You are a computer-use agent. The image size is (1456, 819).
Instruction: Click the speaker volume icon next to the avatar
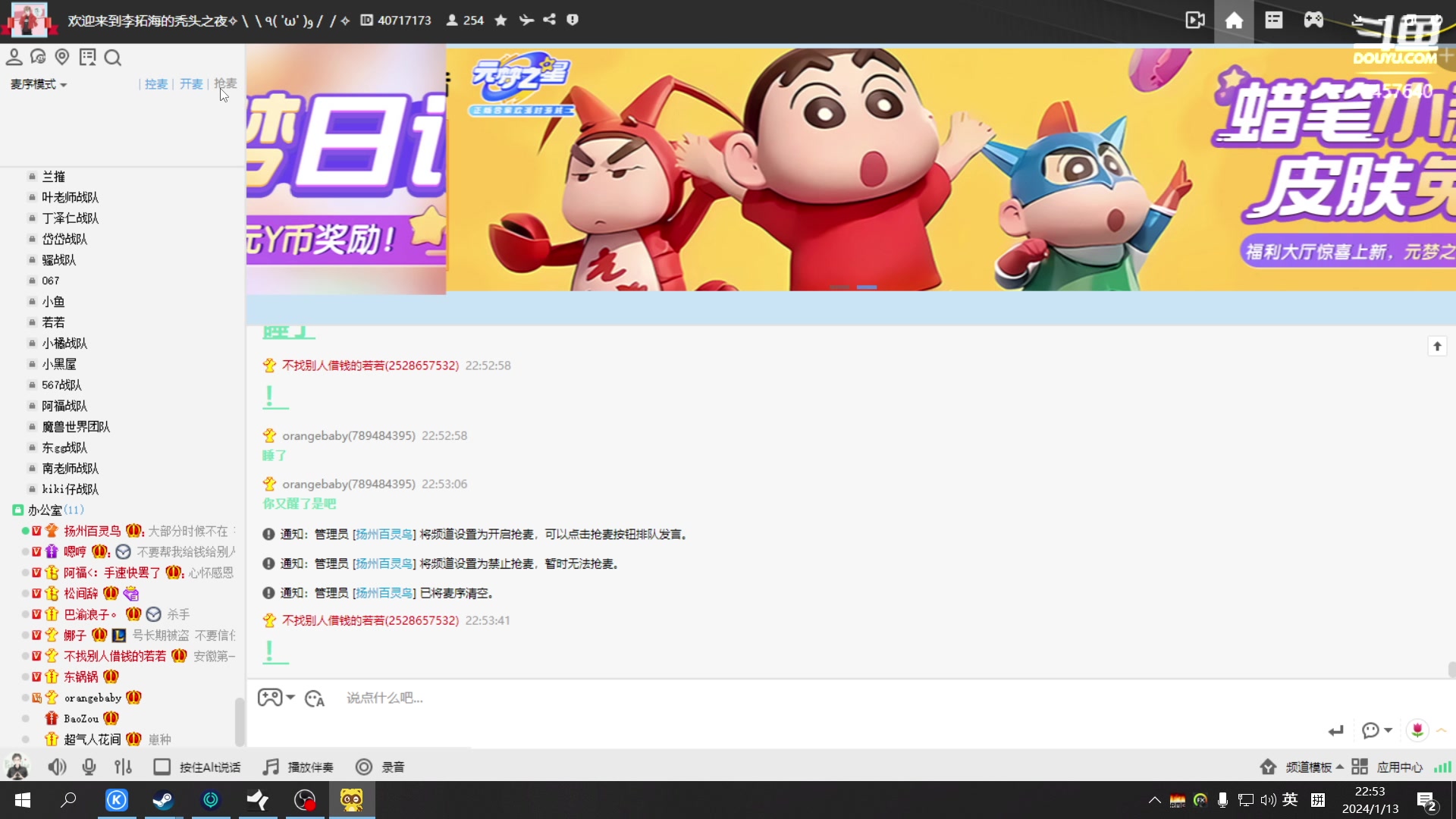tap(57, 767)
